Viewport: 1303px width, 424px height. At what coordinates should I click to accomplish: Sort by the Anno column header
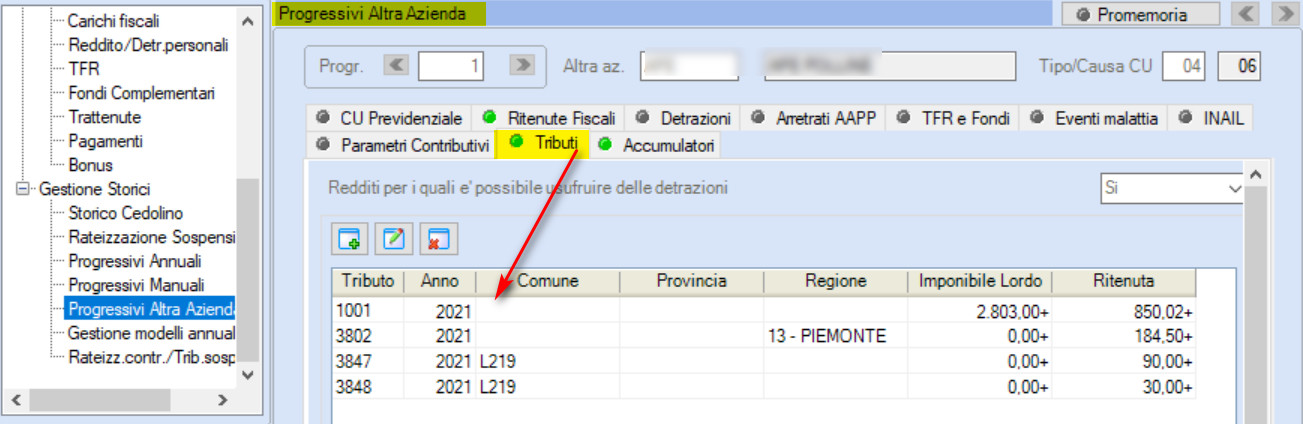tap(440, 281)
